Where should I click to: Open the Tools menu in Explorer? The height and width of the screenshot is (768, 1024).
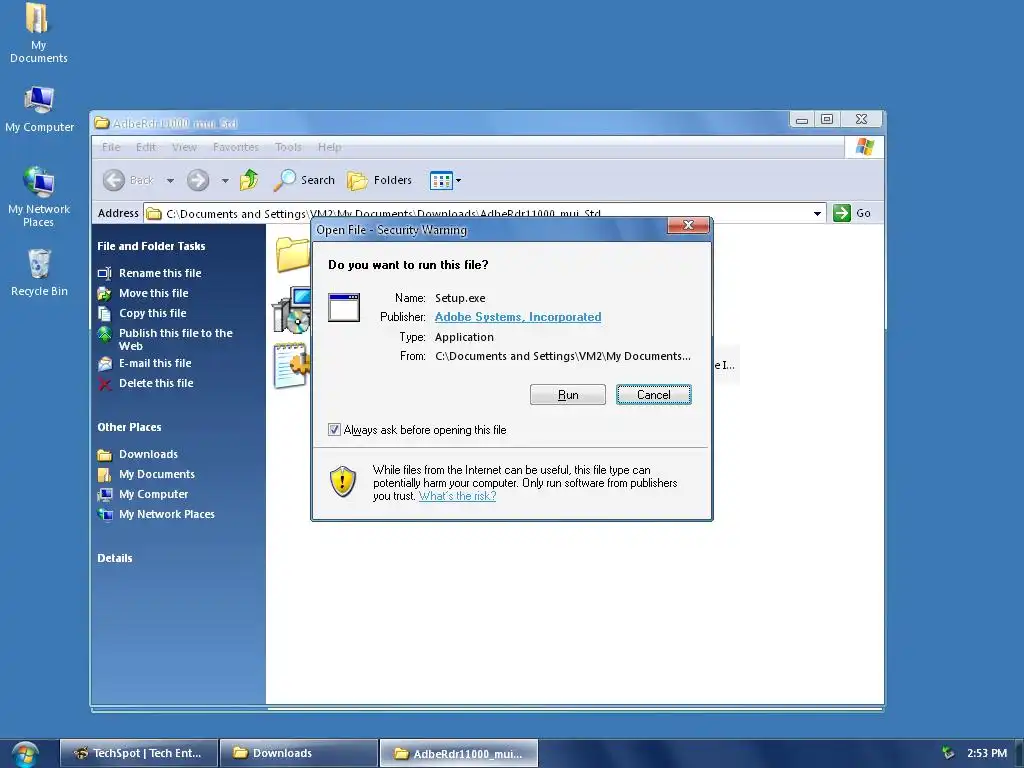click(x=288, y=147)
